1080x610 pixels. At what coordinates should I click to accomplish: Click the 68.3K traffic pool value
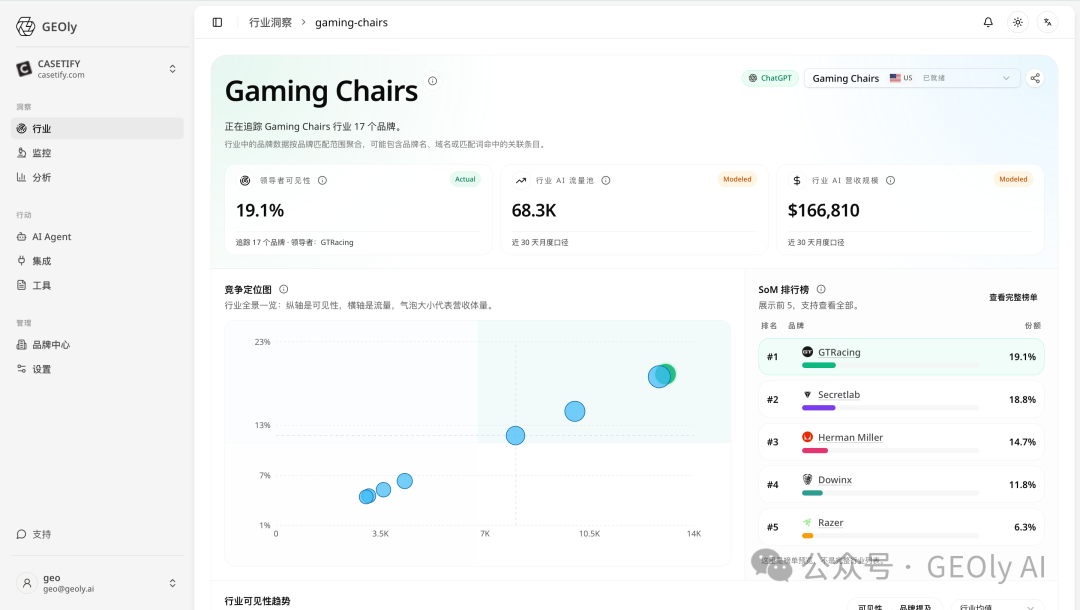click(x=534, y=211)
